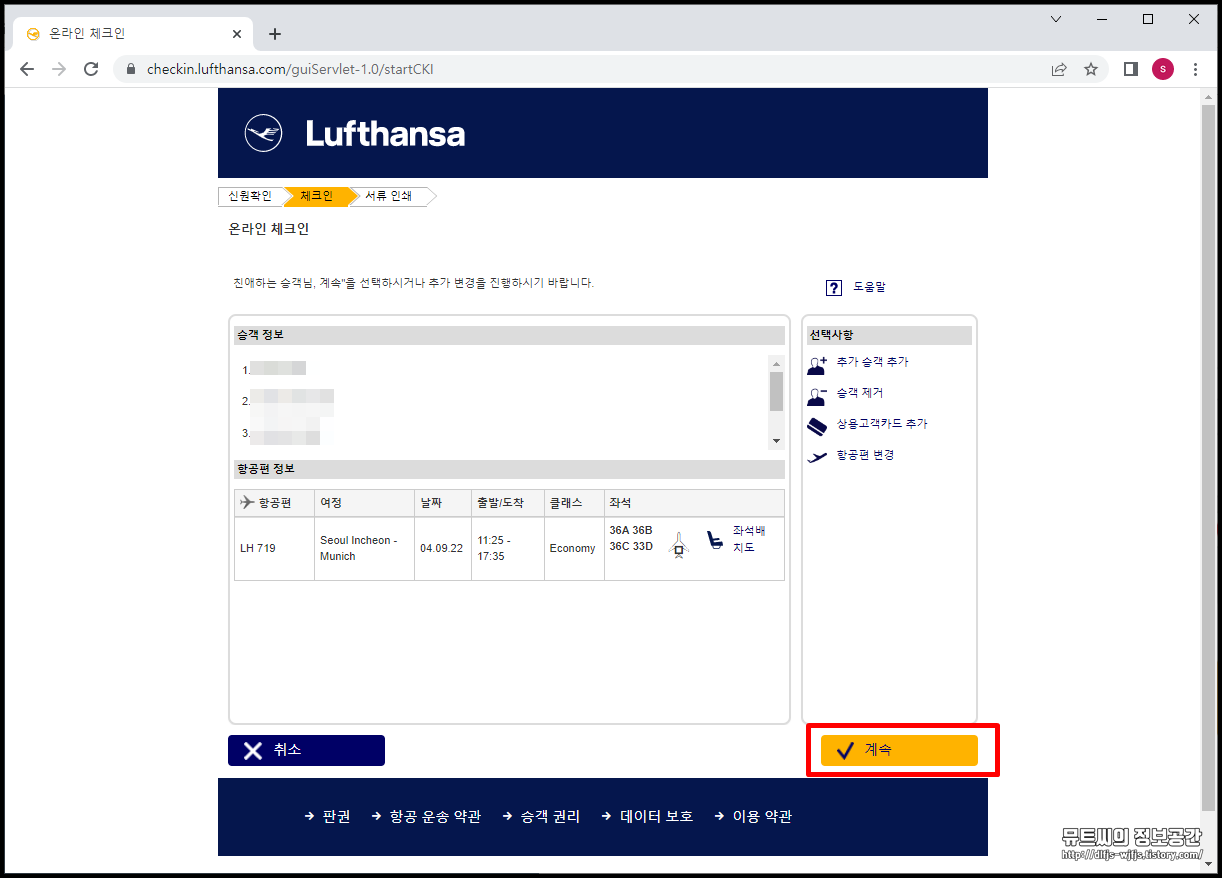The height and width of the screenshot is (878, 1222).
Task: Click the share page icon in address bar
Action: [1059, 69]
